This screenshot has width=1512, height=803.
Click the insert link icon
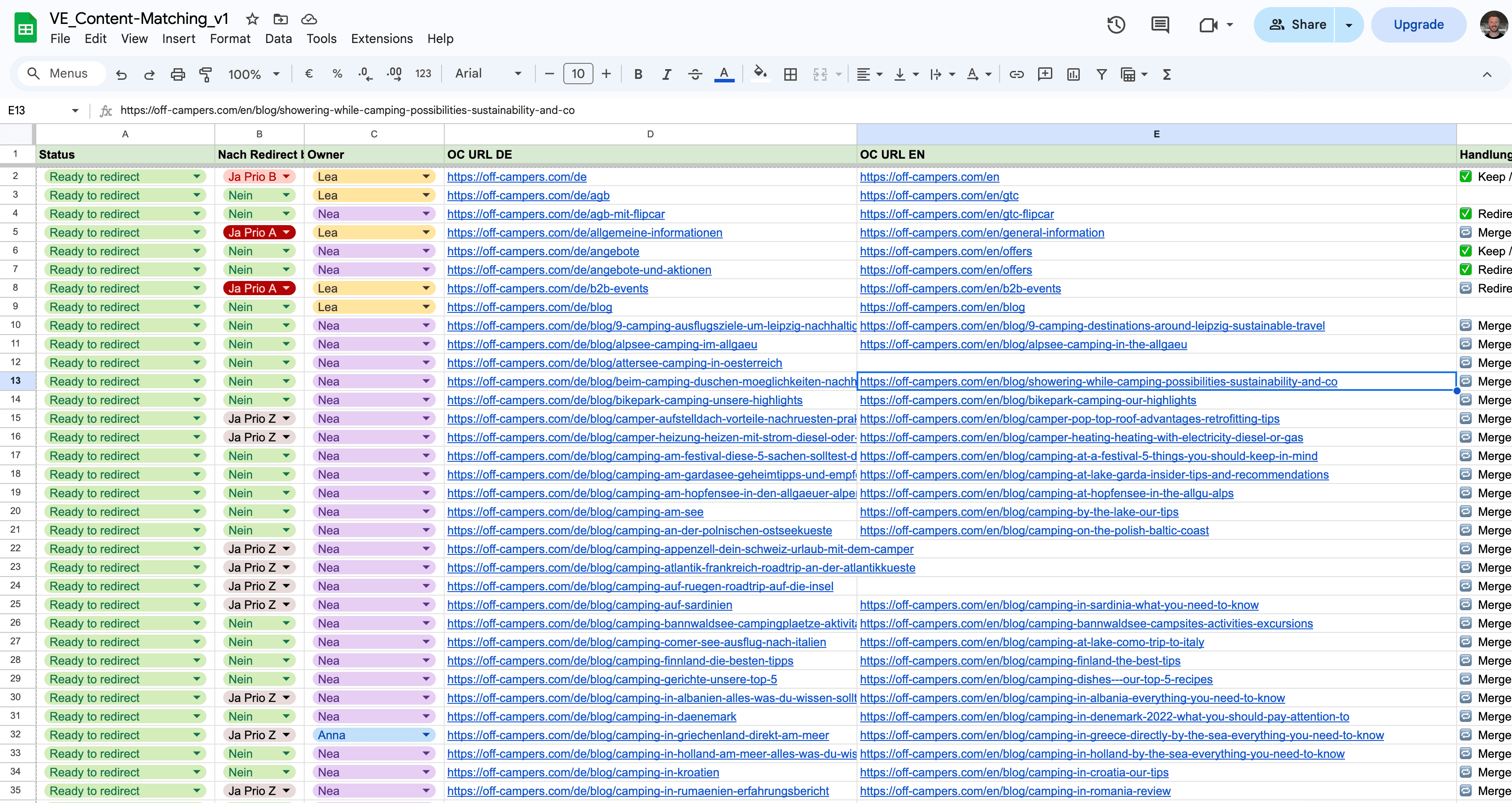tap(1016, 74)
